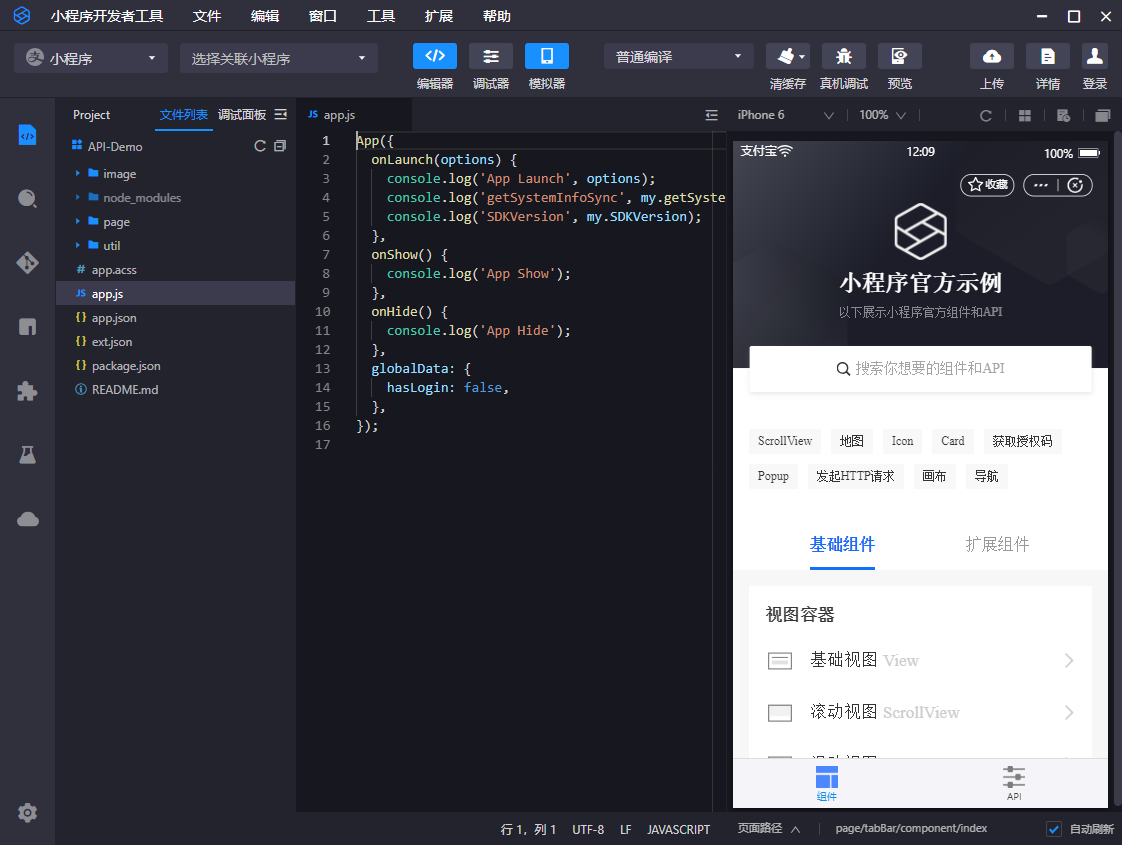Open the iPhone 6 device dropdown
1122x845 pixels.
click(x=785, y=115)
